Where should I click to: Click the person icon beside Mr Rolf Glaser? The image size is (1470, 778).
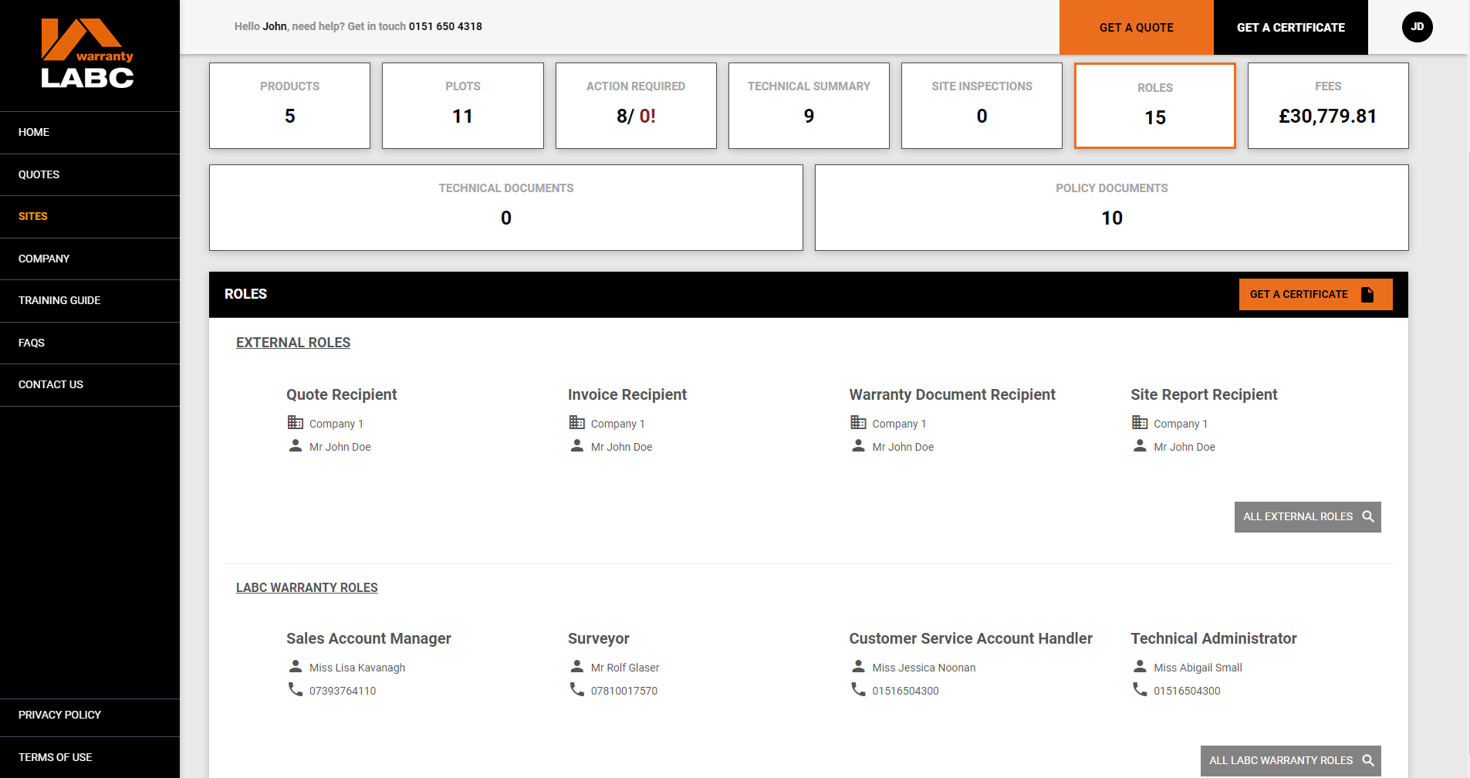pos(577,666)
